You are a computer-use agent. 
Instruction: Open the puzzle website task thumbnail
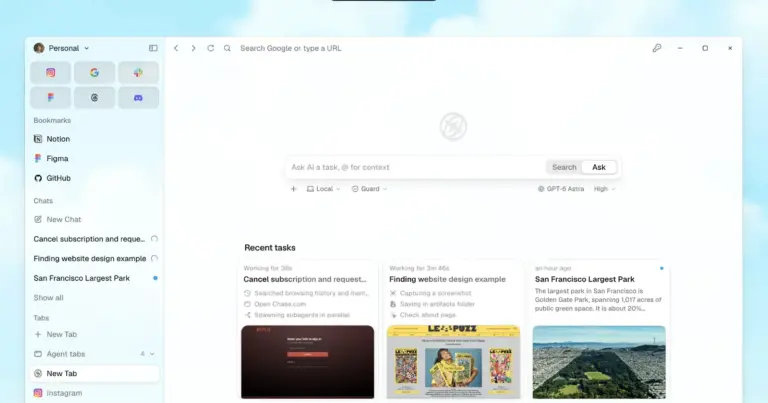tap(453, 361)
